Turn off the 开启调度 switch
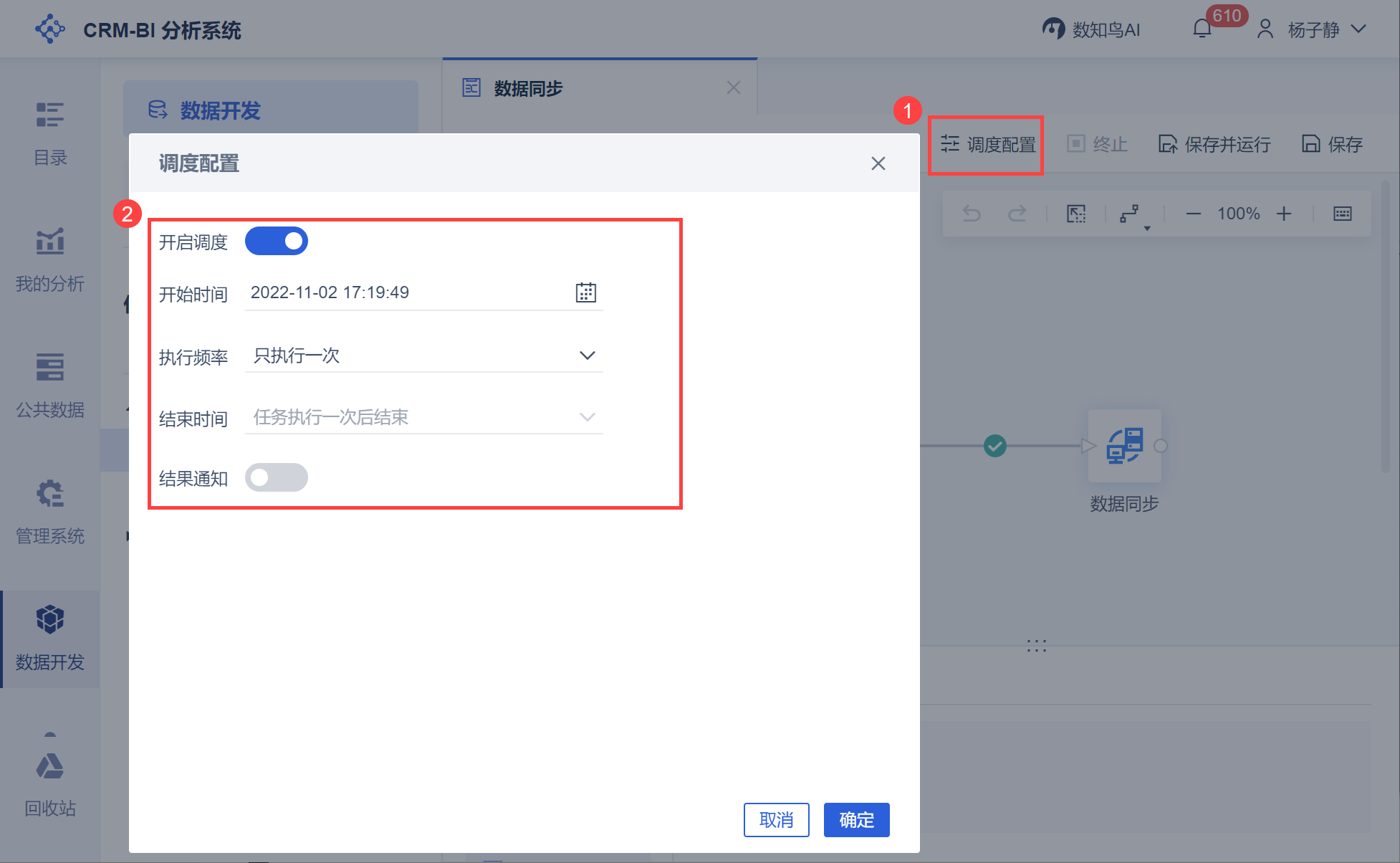Image resolution: width=1400 pixels, height=863 pixels. [277, 242]
